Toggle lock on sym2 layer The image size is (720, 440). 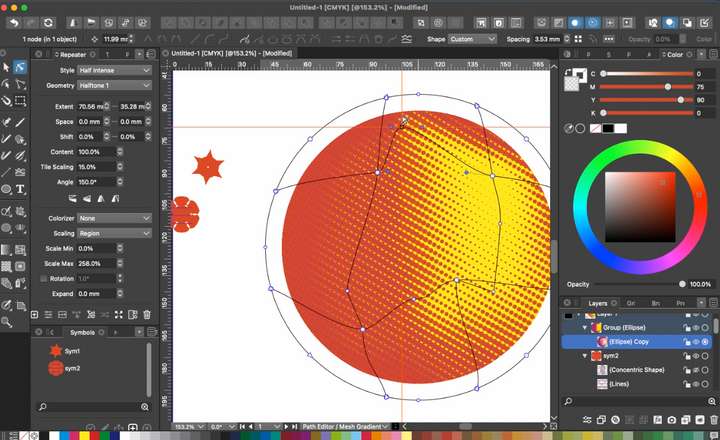(x=685, y=356)
